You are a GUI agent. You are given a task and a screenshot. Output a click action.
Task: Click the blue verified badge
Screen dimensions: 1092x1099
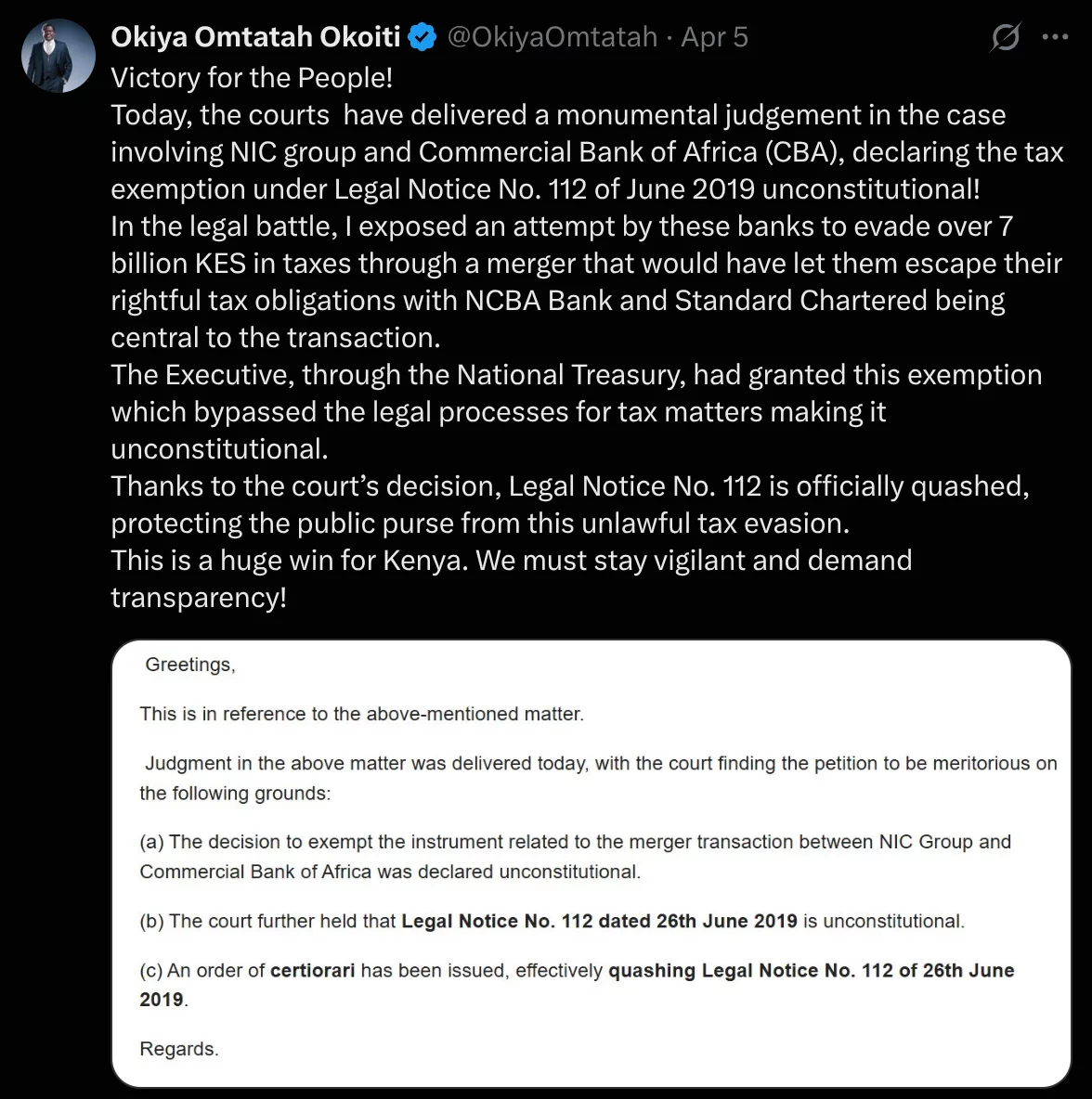point(422,37)
